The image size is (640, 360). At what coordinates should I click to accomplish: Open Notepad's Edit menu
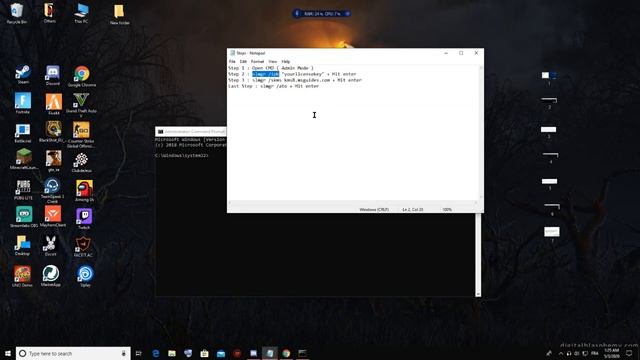coord(243,61)
